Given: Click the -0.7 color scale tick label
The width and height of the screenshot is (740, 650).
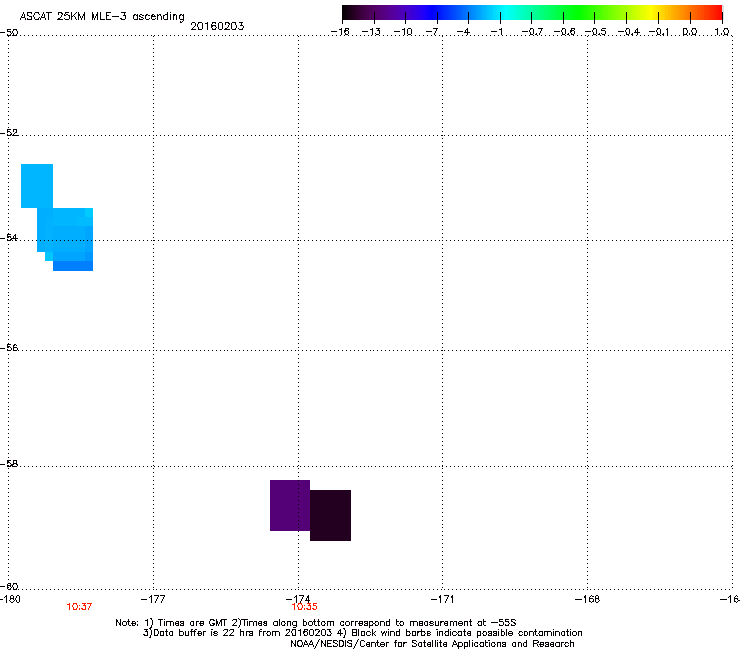Looking at the screenshot, I should [x=532, y=32].
